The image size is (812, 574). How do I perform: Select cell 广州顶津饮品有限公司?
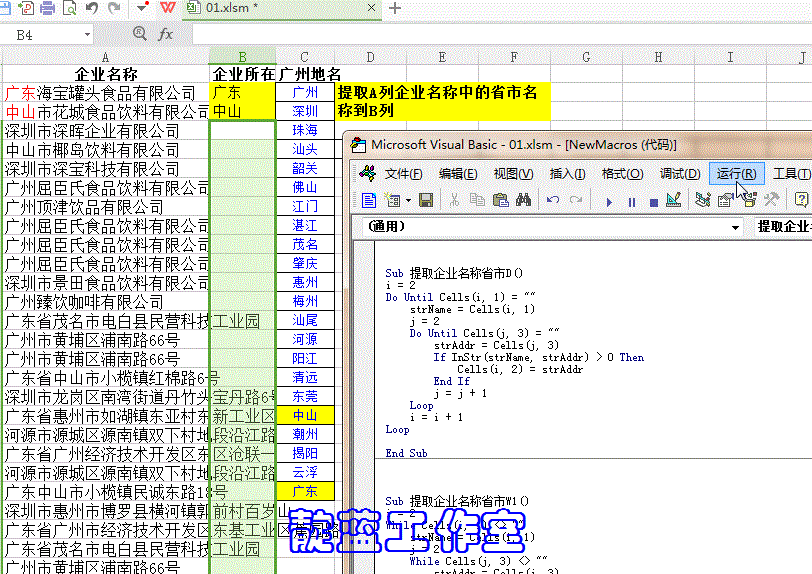106,207
